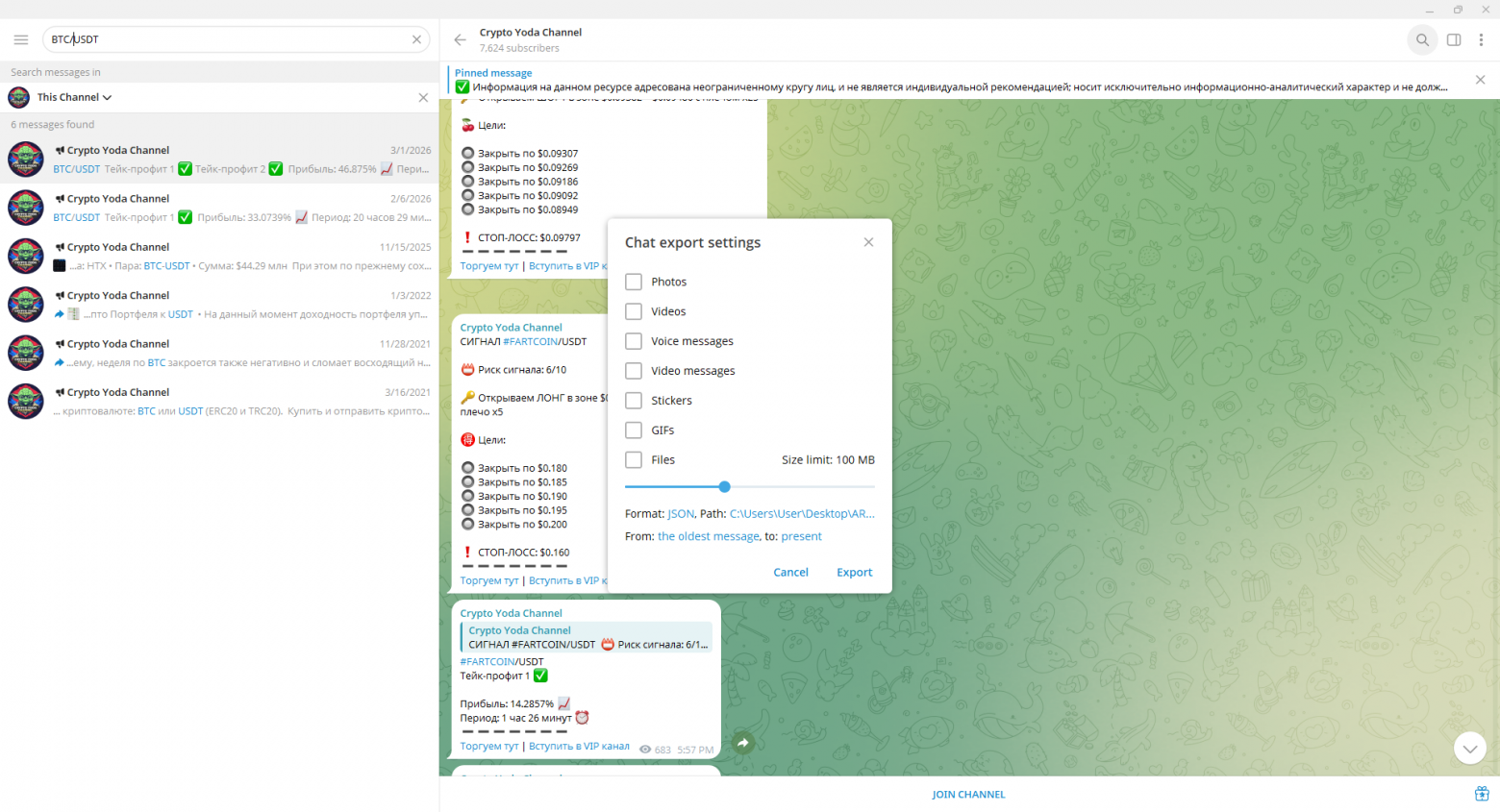Toggle the channel info side panel
1500x812 pixels.
(x=1454, y=39)
